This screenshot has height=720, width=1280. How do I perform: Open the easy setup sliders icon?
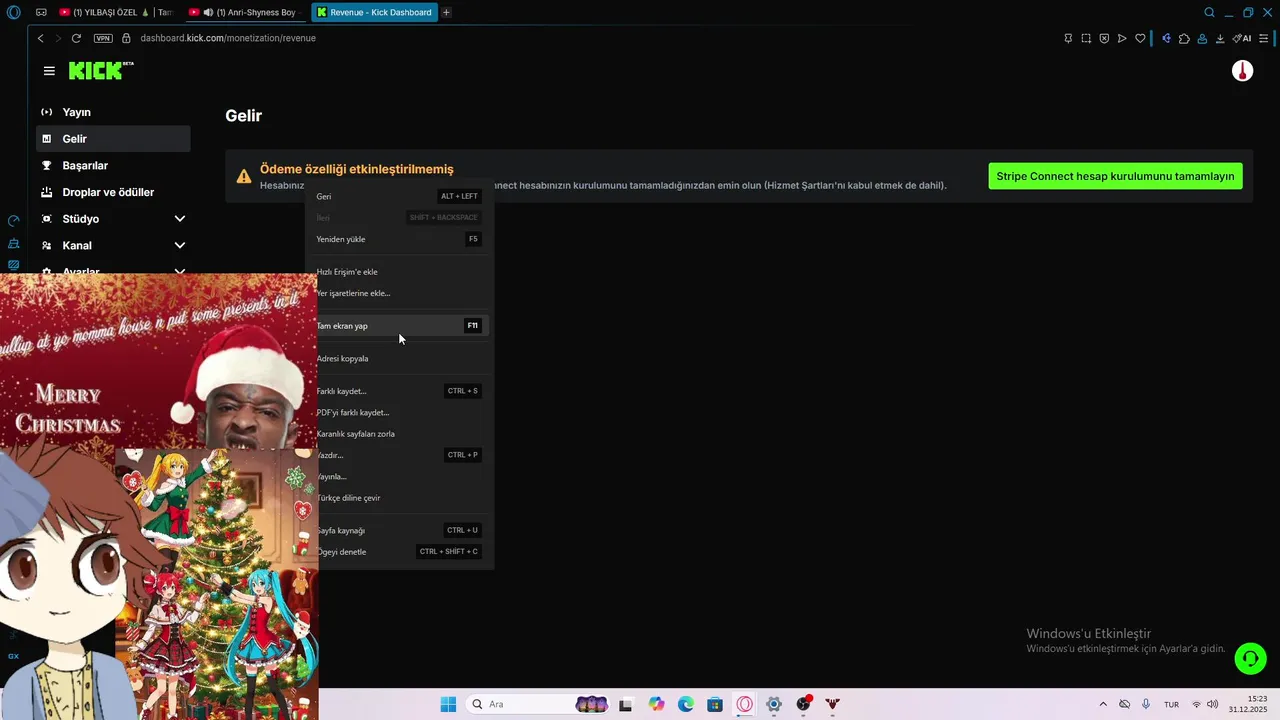pyautogui.click(x=1265, y=38)
